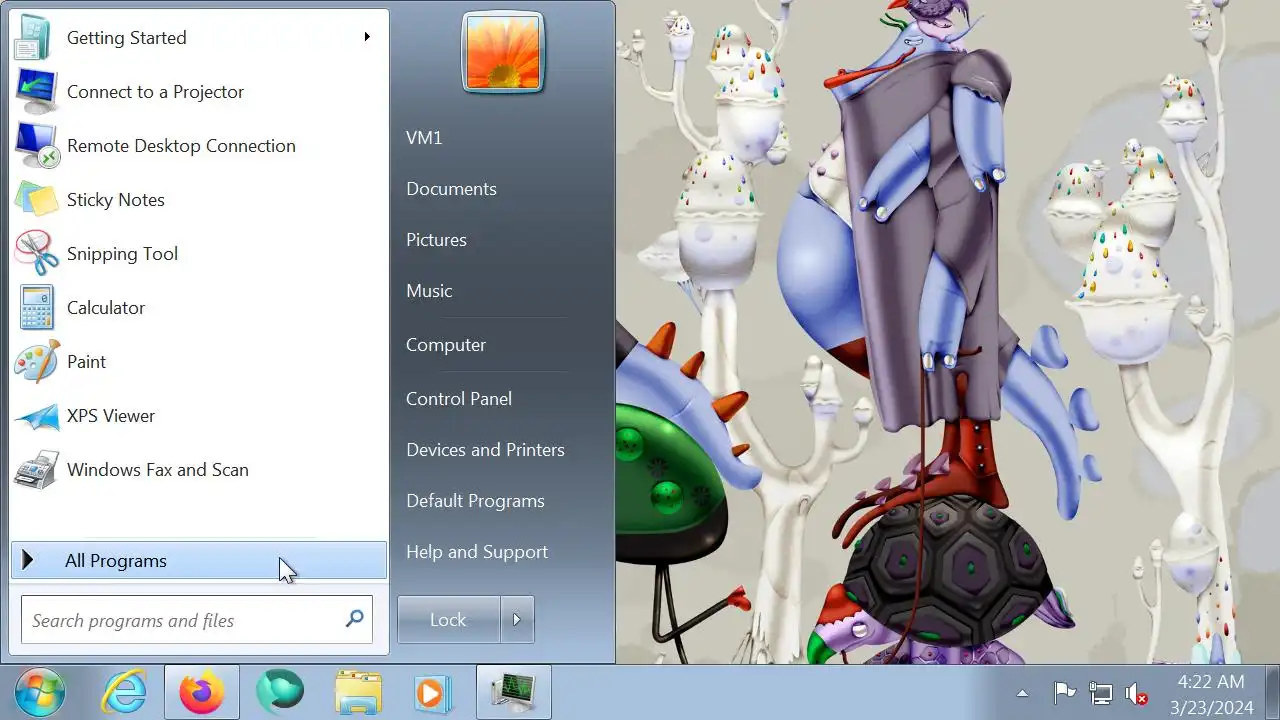Select the XPS Viewer label text
1280x720 pixels.
111,416
